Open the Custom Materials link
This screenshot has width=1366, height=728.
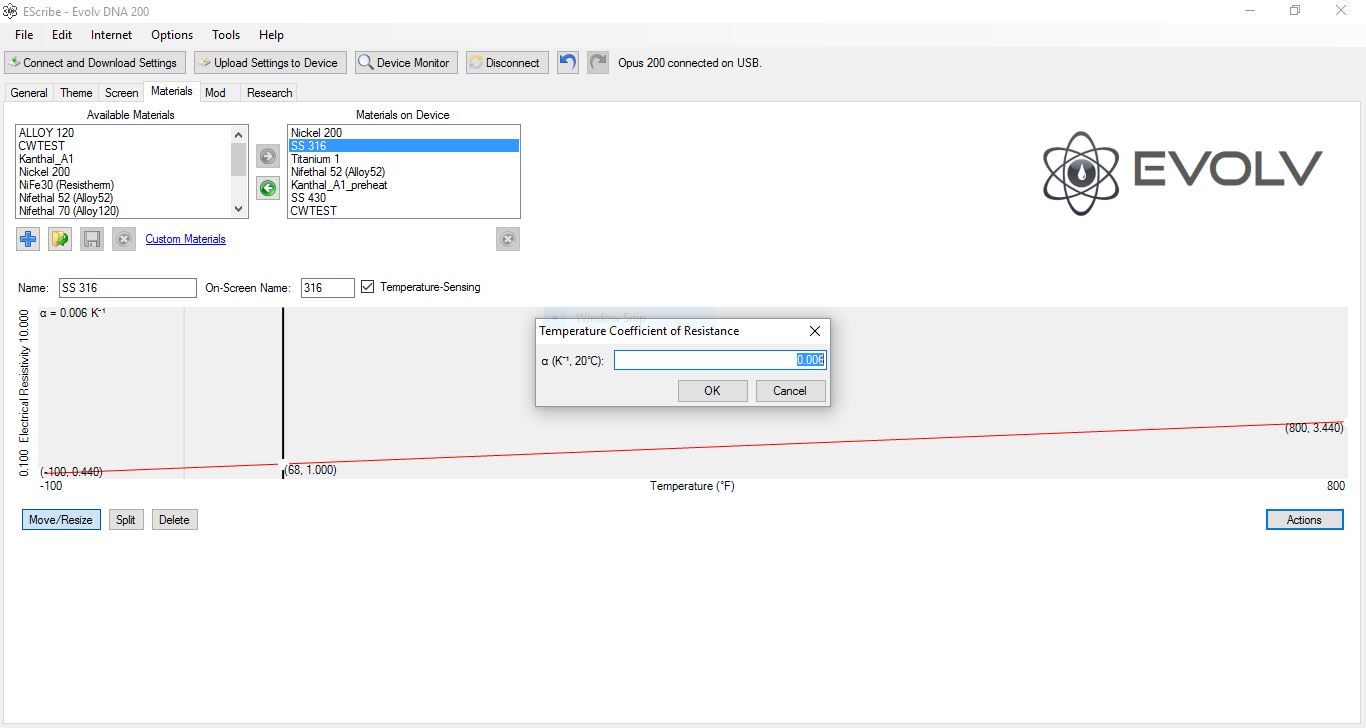tap(185, 239)
